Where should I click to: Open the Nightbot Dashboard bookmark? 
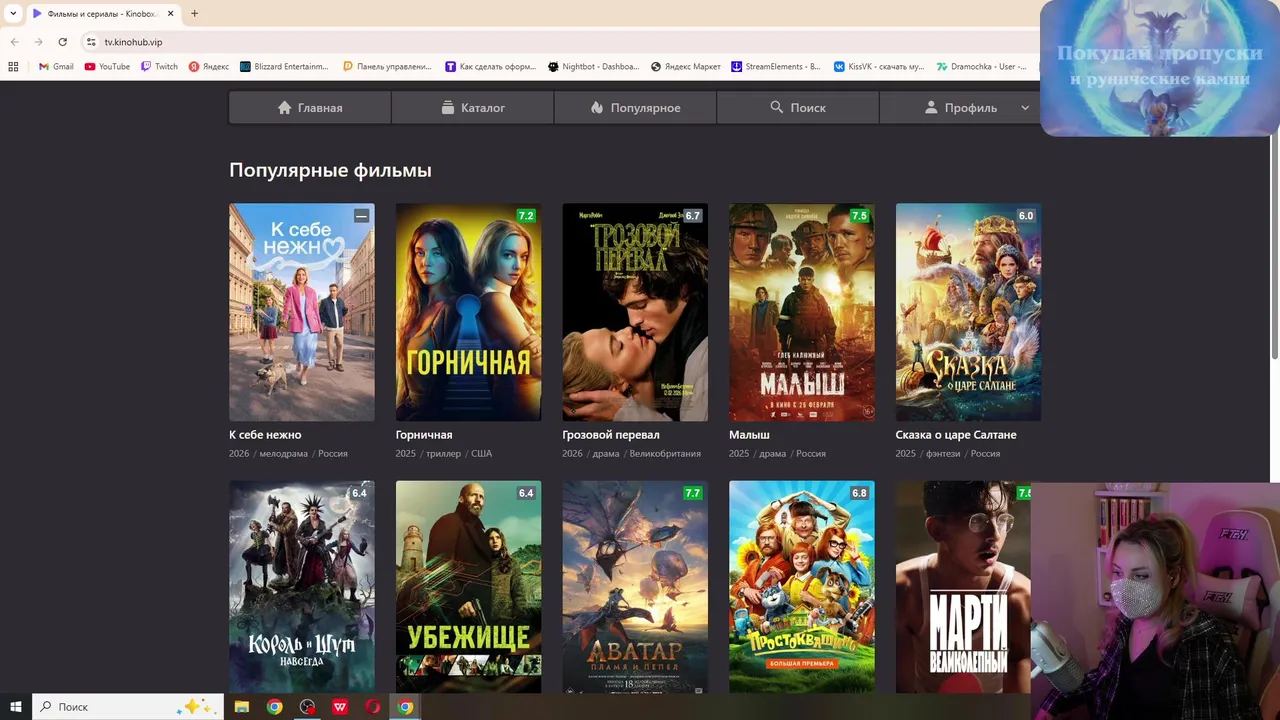pyautogui.click(x=594, y=67)
